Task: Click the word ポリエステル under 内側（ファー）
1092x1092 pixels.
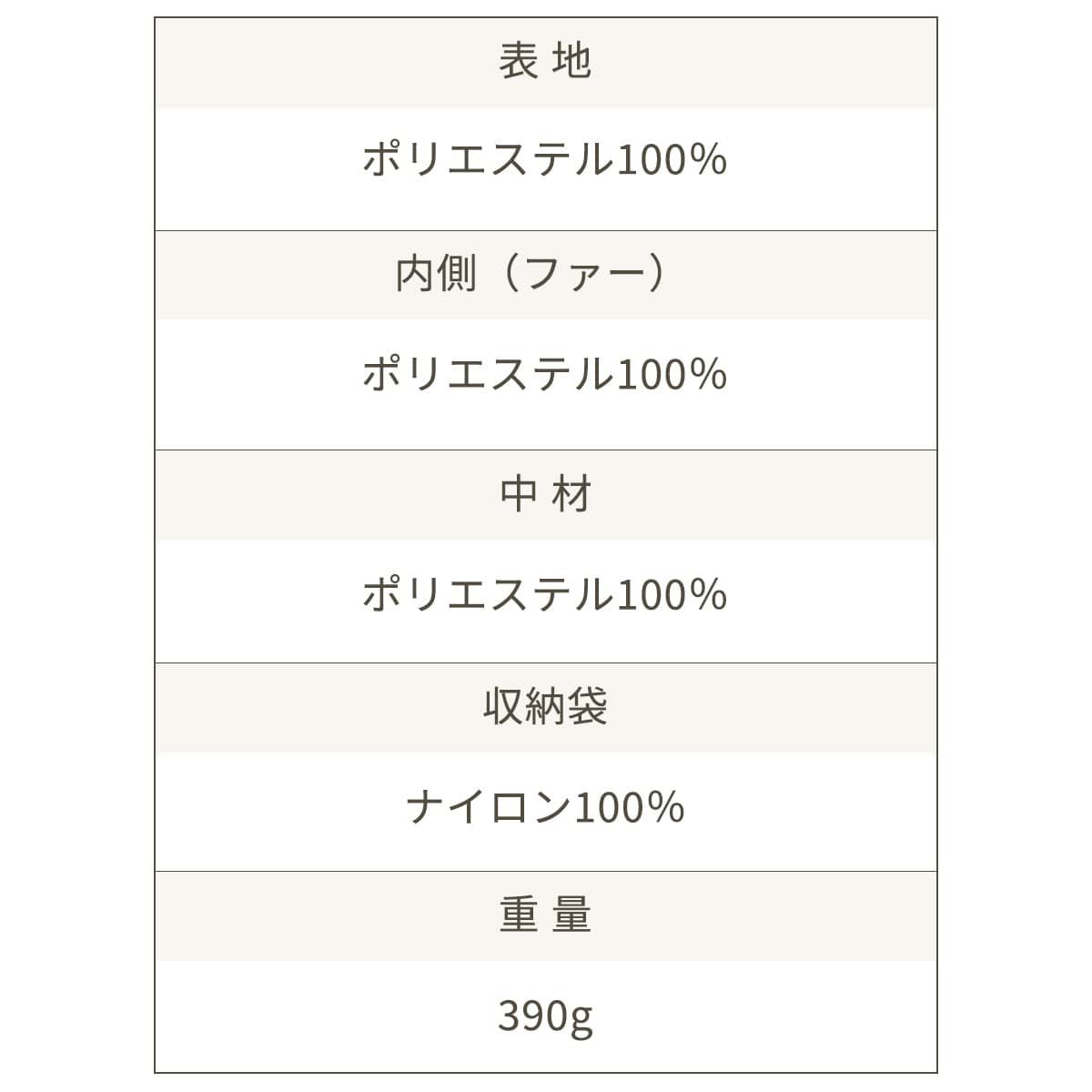Action: pyautogui.click(x=489, y=375)
